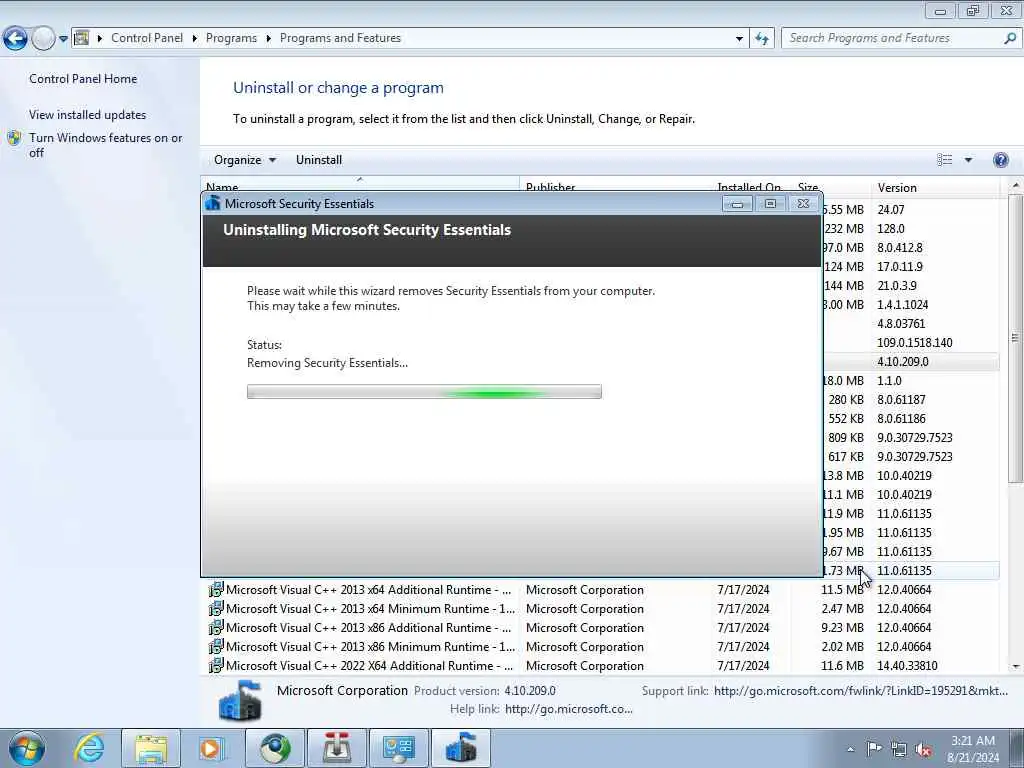1024x768 pixels.
Task: Select the Visual C++ 2013 x64 Additional Runtime row
Action: (x=603, y=590)
